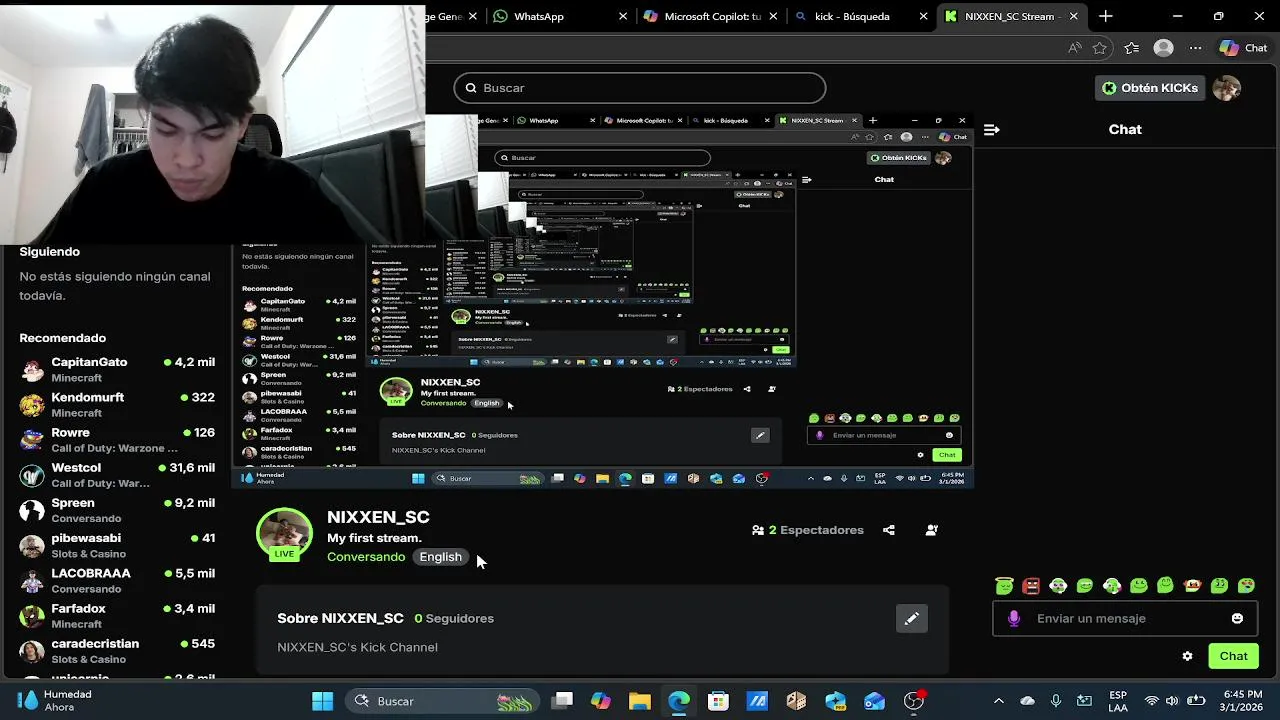This screenshot has height=720, width=1280.
Task: Open the browser three-dot settings menu
Action: click(1195, 48)
